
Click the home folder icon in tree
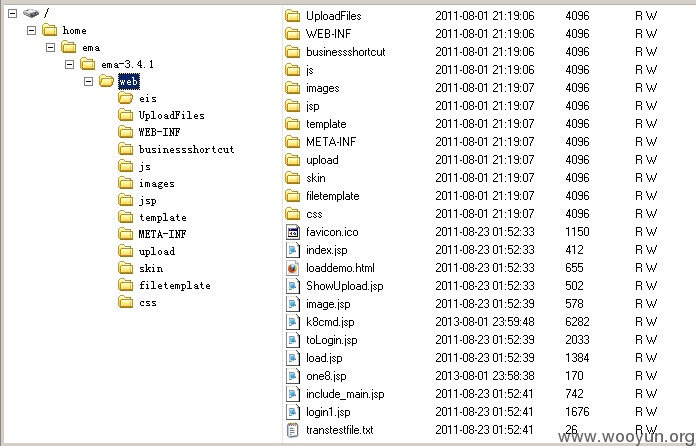50,30
